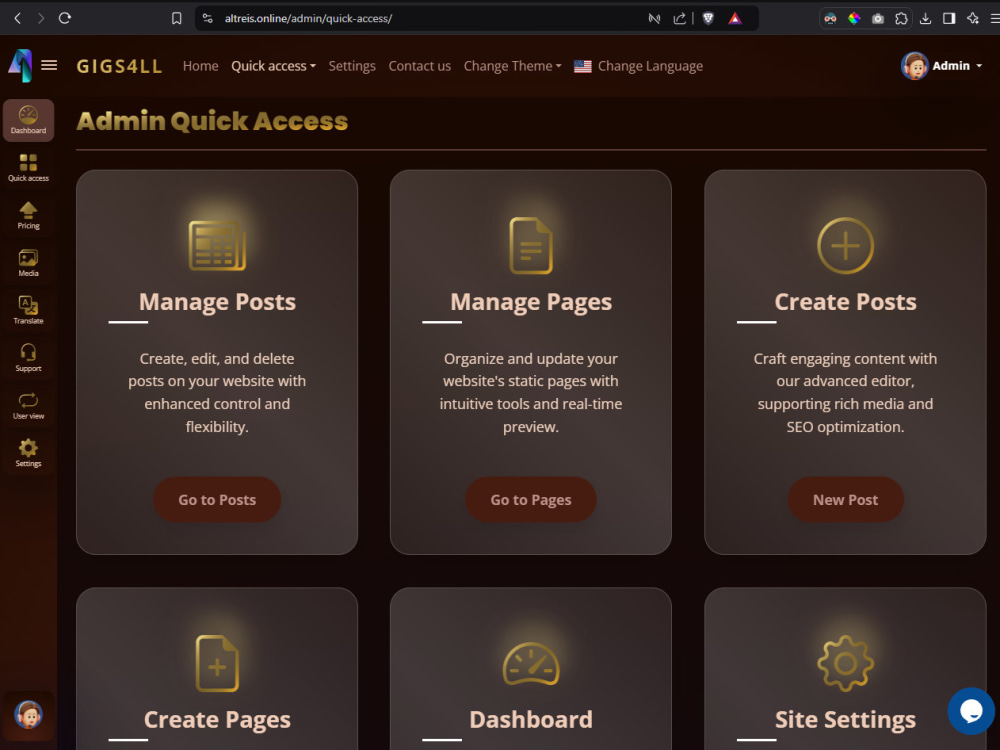Go back in browser history
Image resolution: width=1000 pixels, height=750 pixels.
(17, 18)
